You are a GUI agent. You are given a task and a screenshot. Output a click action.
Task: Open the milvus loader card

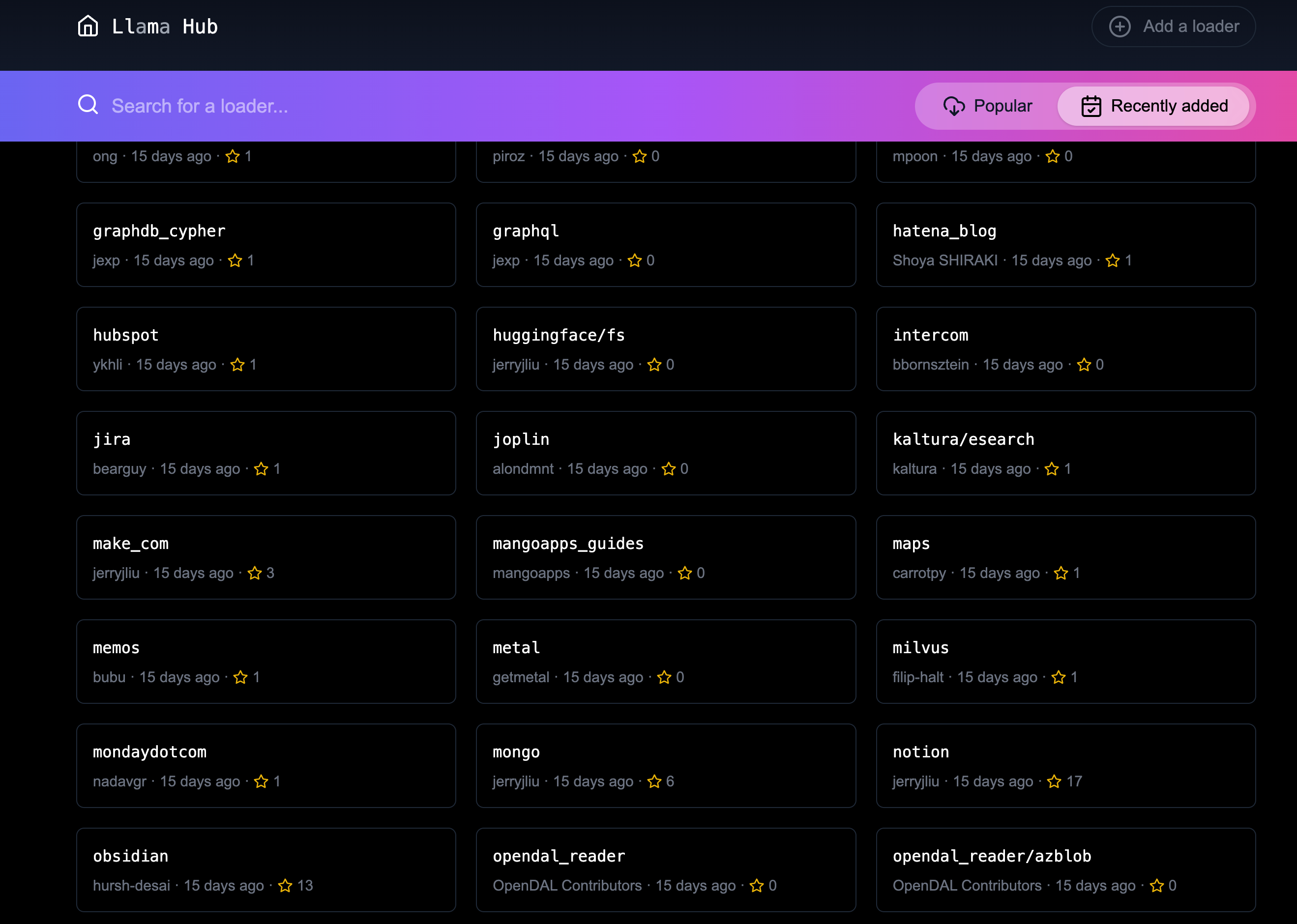click(1065, 661)
